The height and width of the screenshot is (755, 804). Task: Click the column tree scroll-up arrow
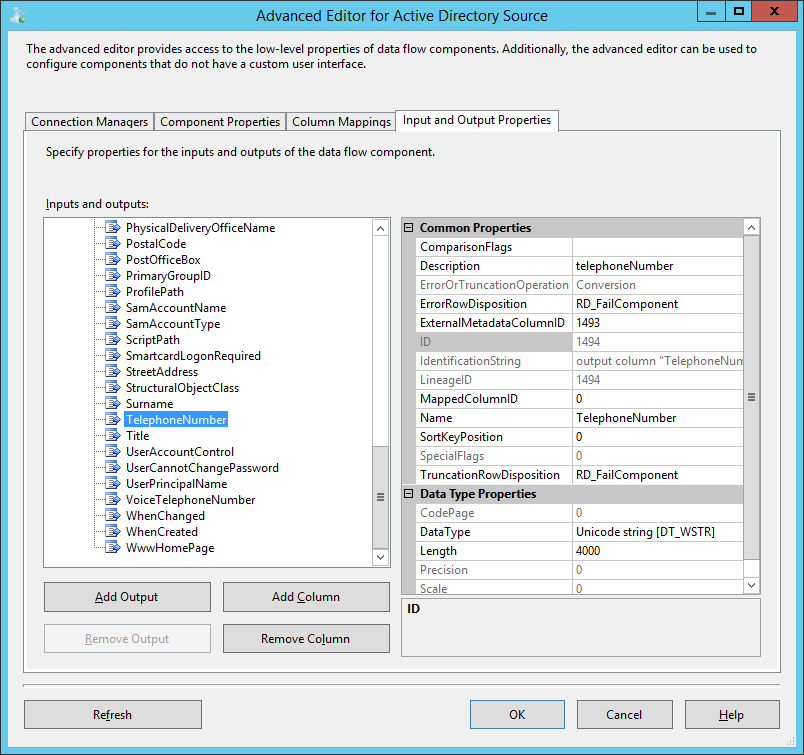[380, 228]
